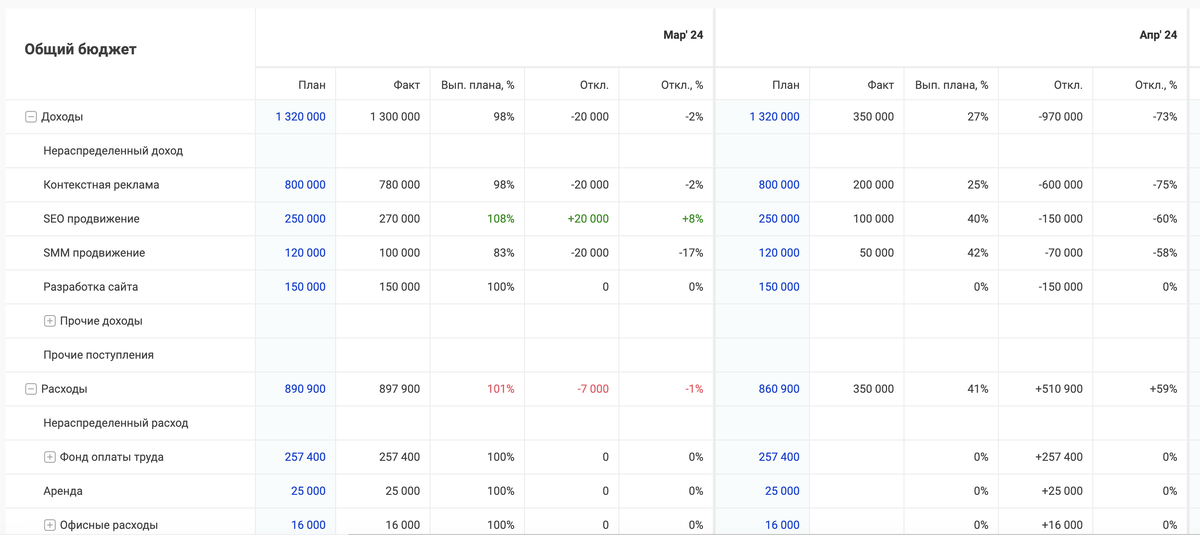Click empty March plan cell for Нераспределенный расход
1200x535 pixels.
click(x=295, y=423)
